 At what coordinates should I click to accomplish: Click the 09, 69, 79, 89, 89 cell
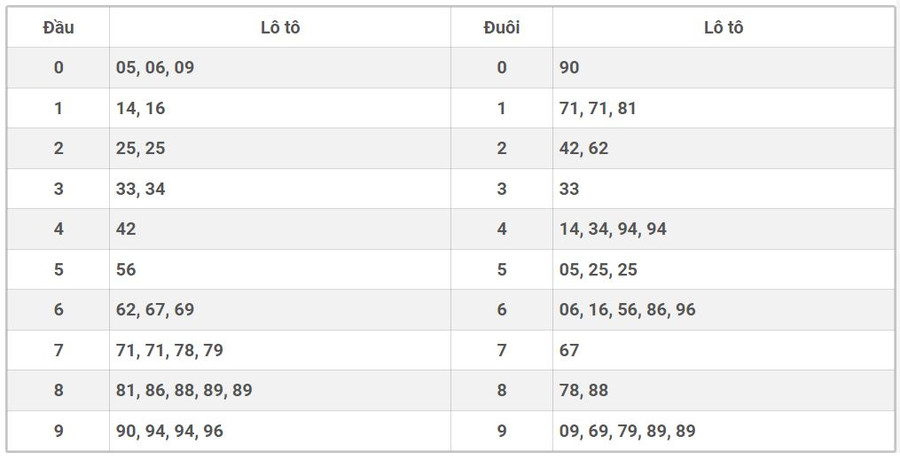coord(627,431)
